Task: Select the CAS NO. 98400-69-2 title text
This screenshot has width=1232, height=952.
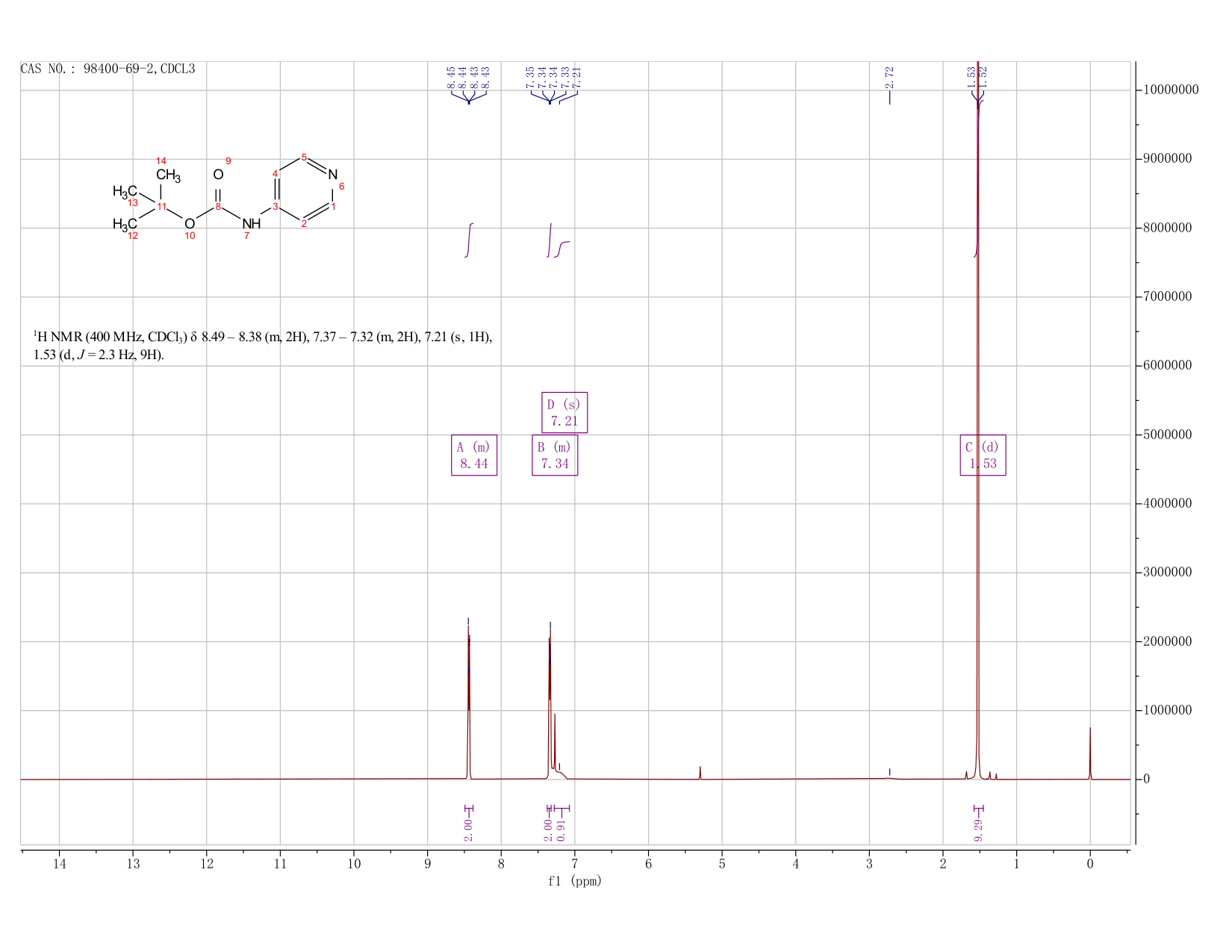Action: (108, 69)
